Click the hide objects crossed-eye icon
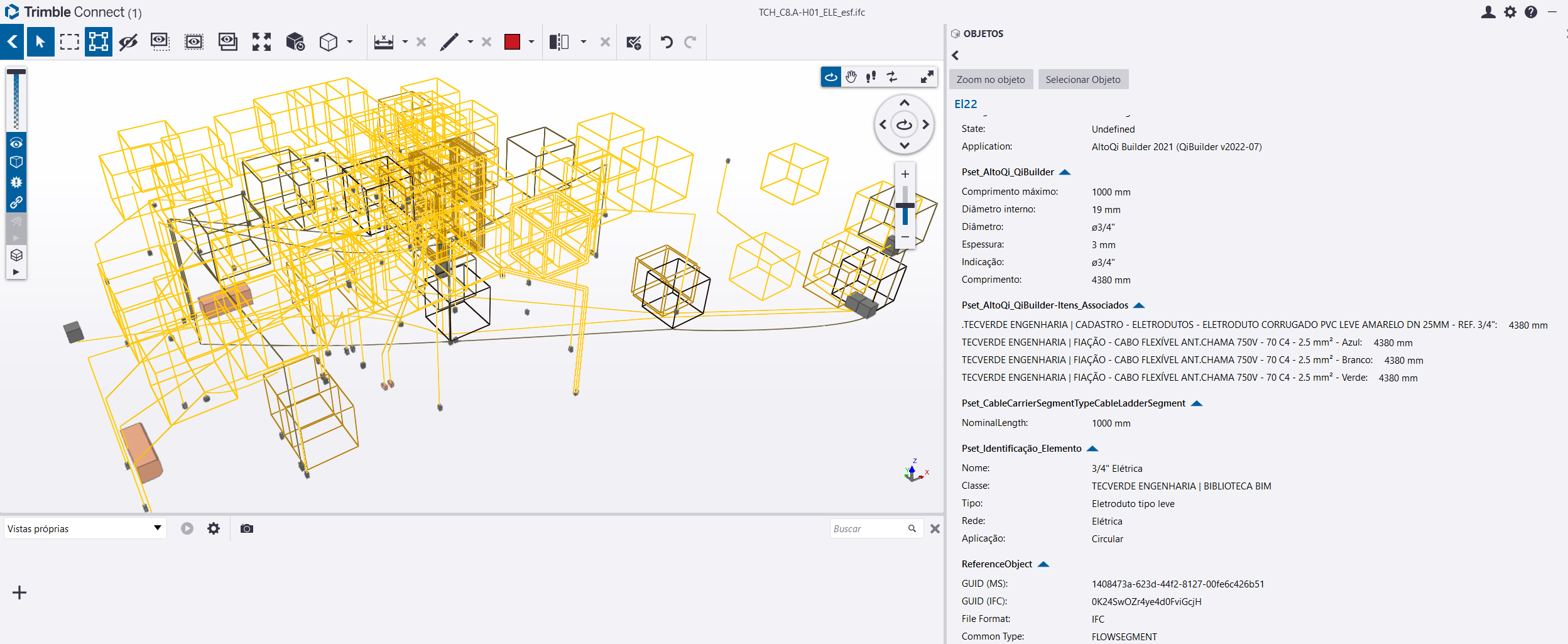 pos(128,42)
